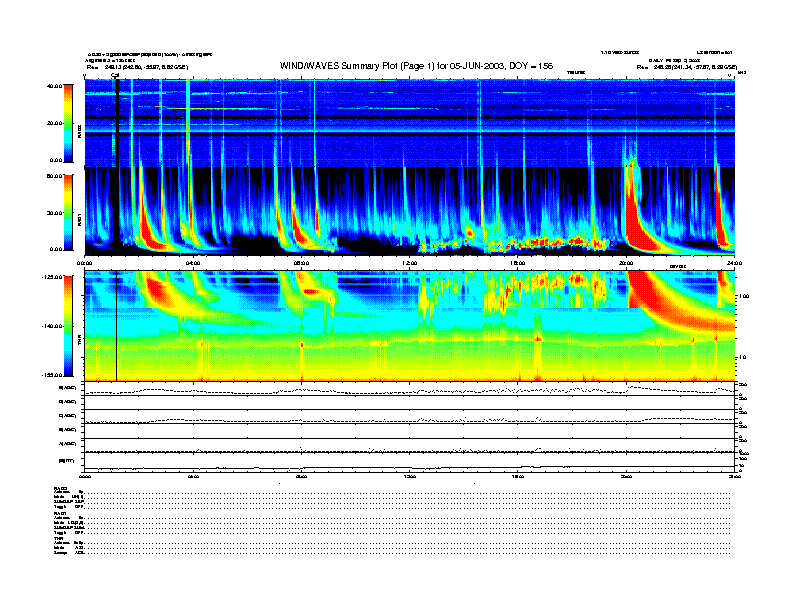Image resolution: width=792 pixels, height=612 pixels.
Task: Click the top dashed line plot panel
Action: tap(409, 389)
